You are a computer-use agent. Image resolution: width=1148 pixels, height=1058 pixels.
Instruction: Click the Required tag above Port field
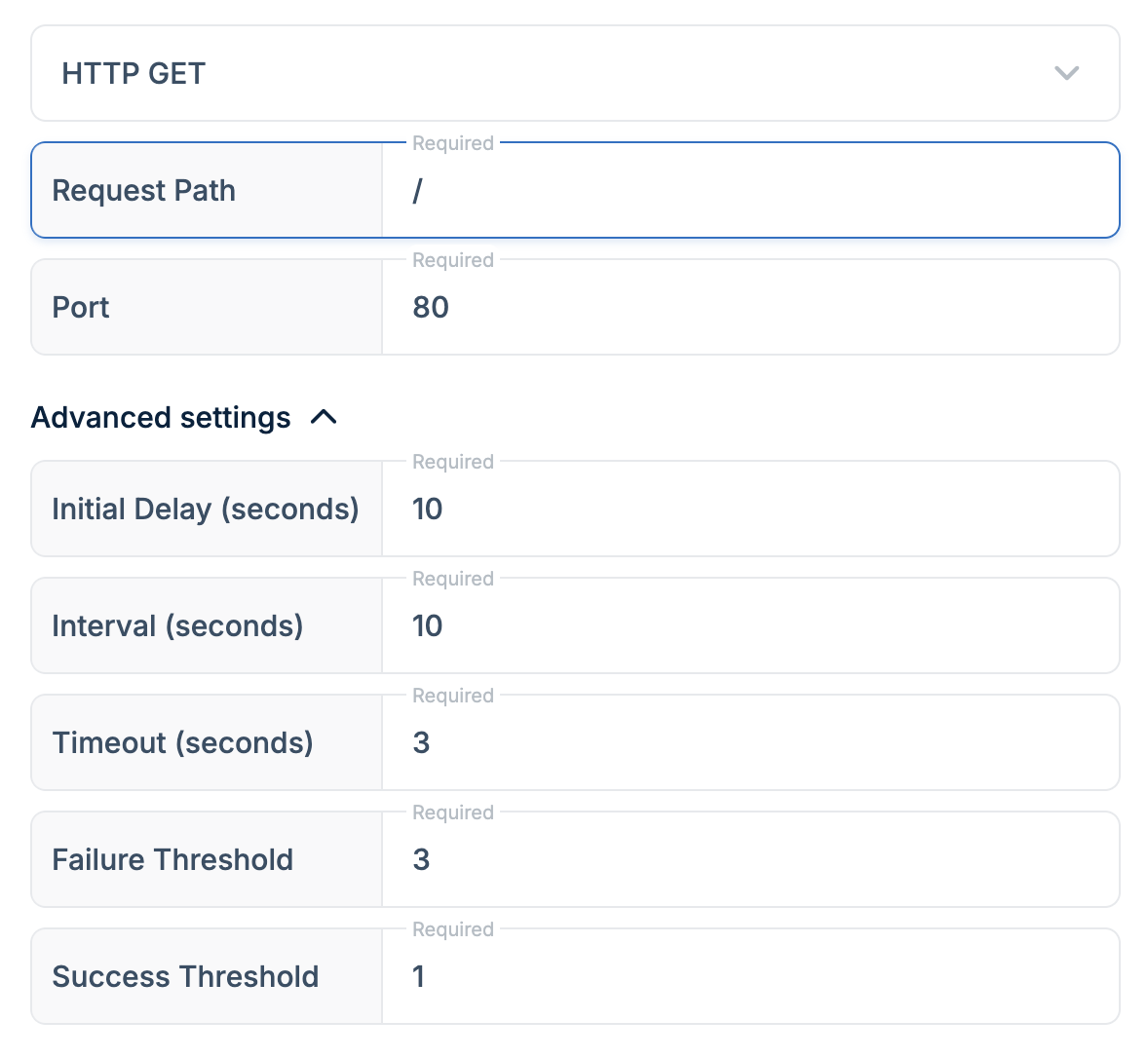[453, 261]
